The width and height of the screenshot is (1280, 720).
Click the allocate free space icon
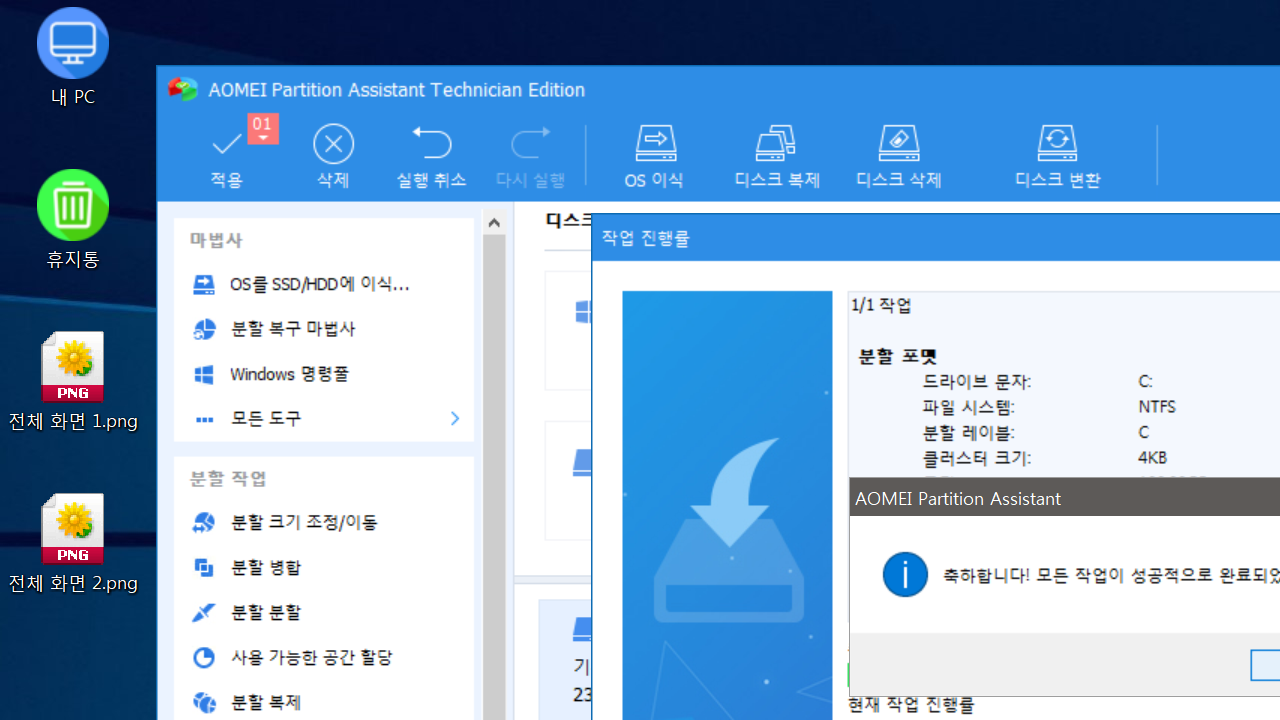pyautogui.click(x=204, y=657)
